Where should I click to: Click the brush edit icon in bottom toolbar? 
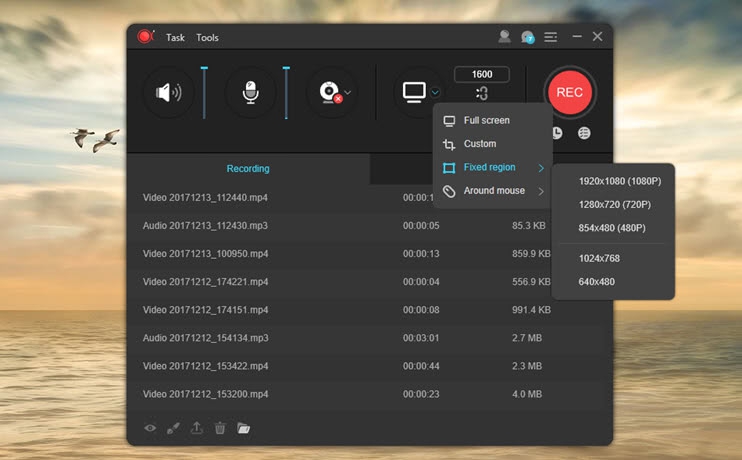click(173, 428)
